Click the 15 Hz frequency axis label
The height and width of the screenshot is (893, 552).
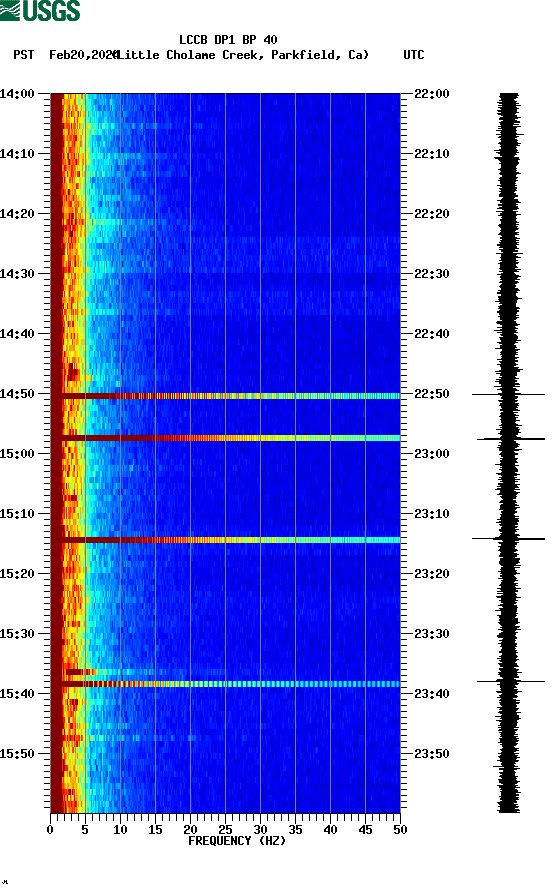155,830
